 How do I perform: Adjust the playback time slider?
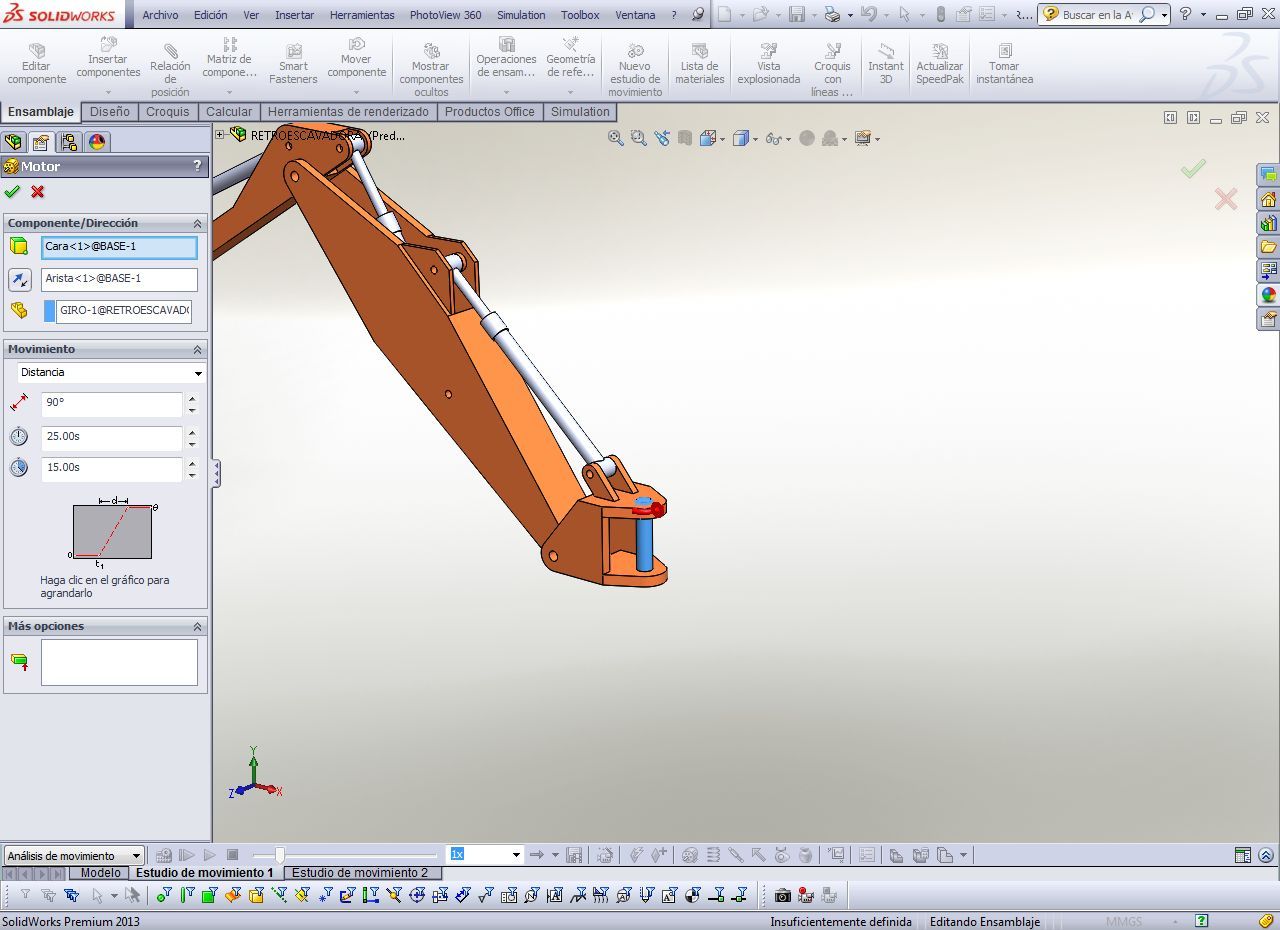(x=280, y=855)
